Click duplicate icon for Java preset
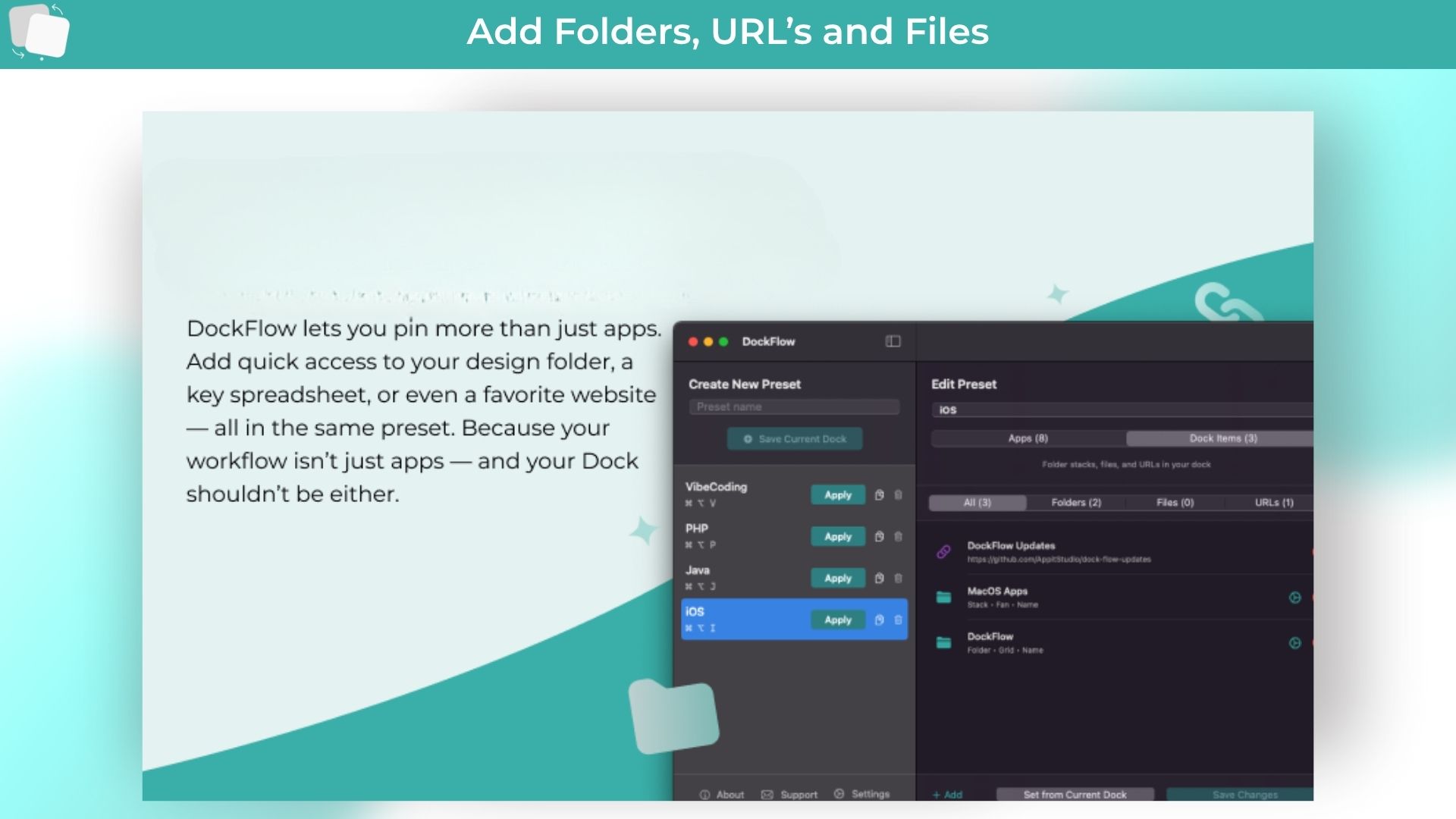Image resolution: width=1456 pixels, height=819 pixels. (x=879, y=579)
